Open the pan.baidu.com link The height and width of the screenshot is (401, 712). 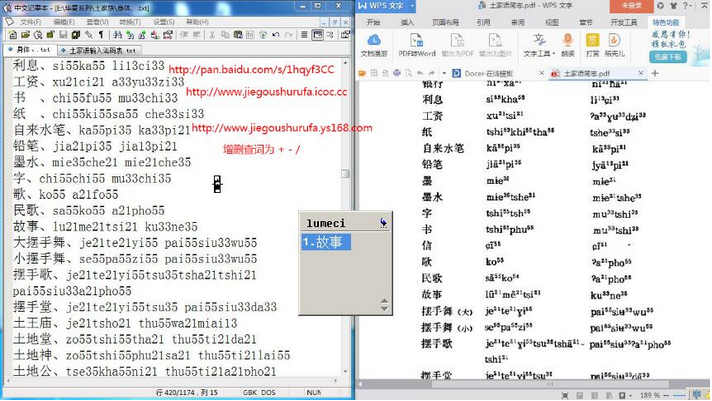[x=251, y=69]
